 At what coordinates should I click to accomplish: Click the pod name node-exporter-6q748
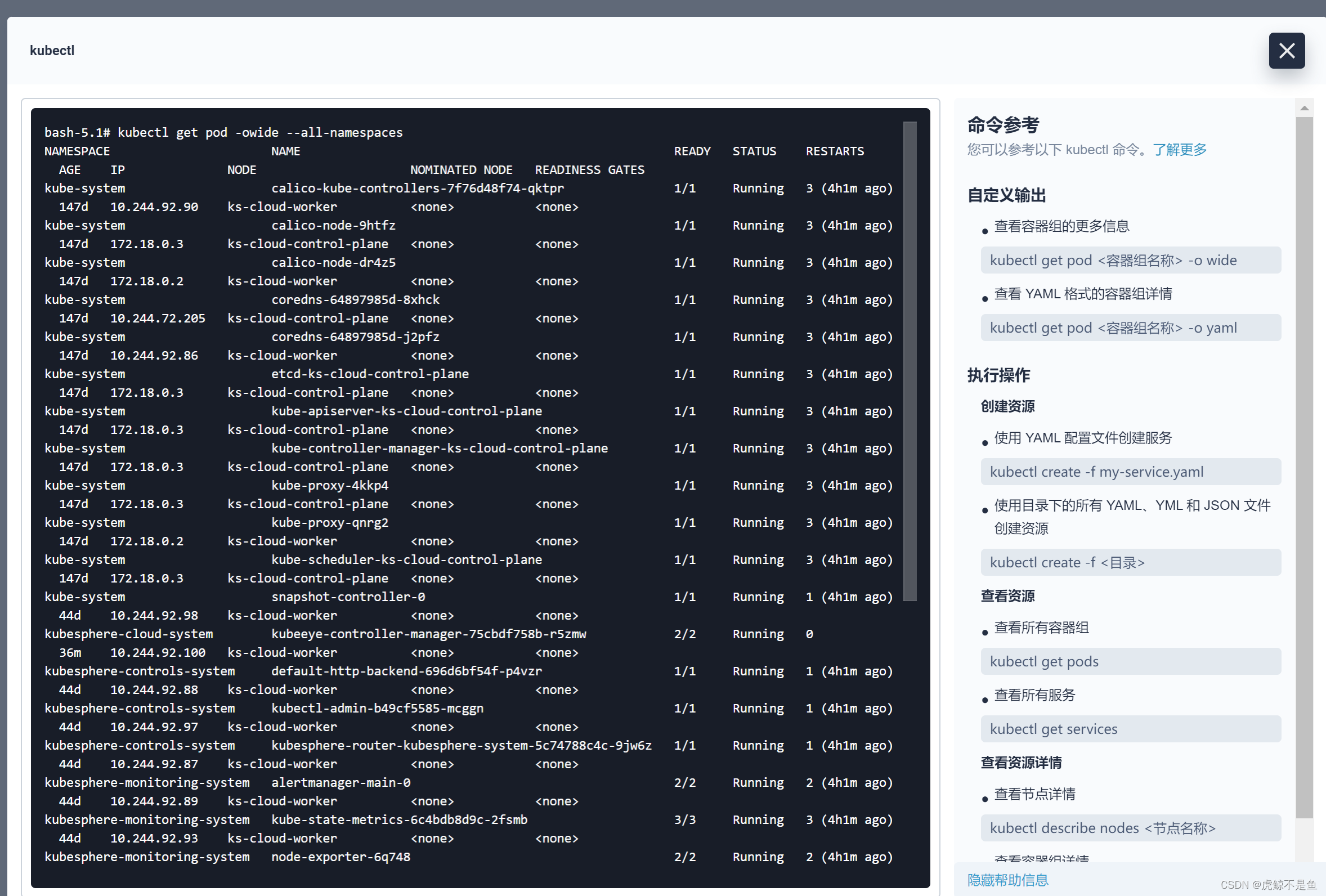(x=341, y=856)
